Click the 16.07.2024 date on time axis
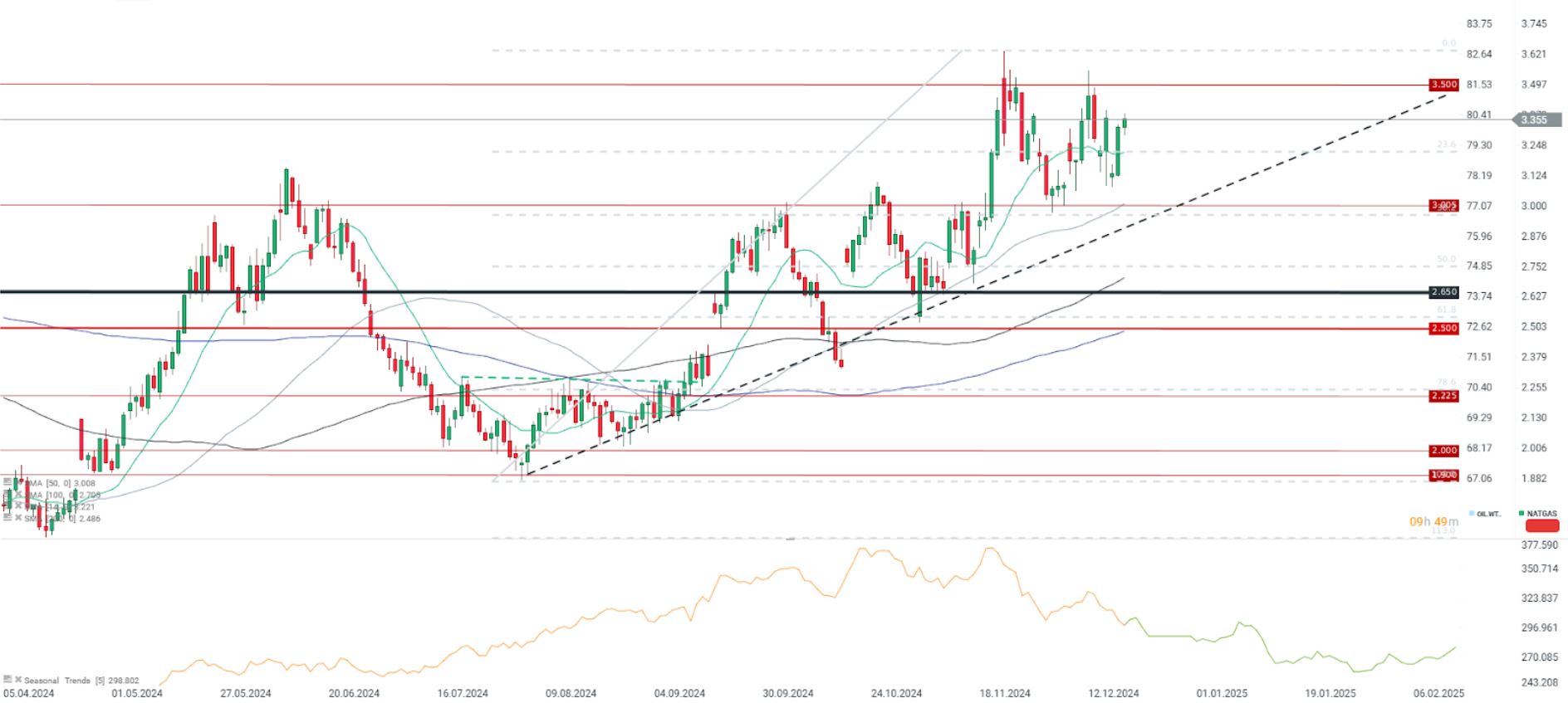This screenshot has width=1568, height=703. [463, 693]
